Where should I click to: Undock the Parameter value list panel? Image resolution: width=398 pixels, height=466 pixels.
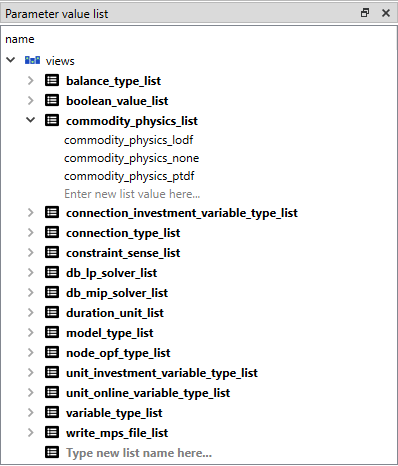tap(365, 13)
